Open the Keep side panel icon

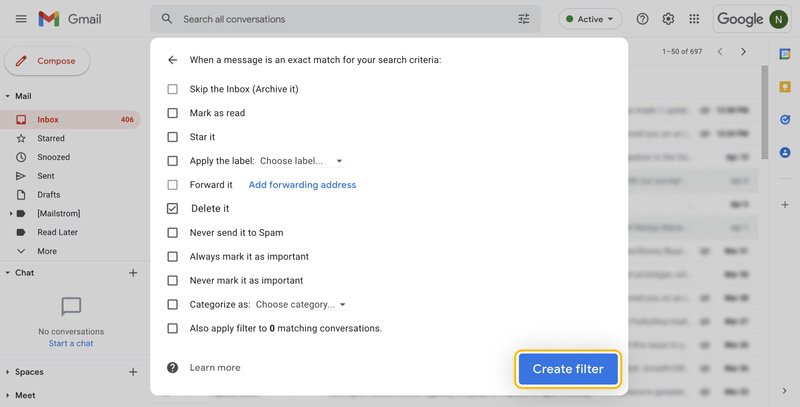pos(785,87)
